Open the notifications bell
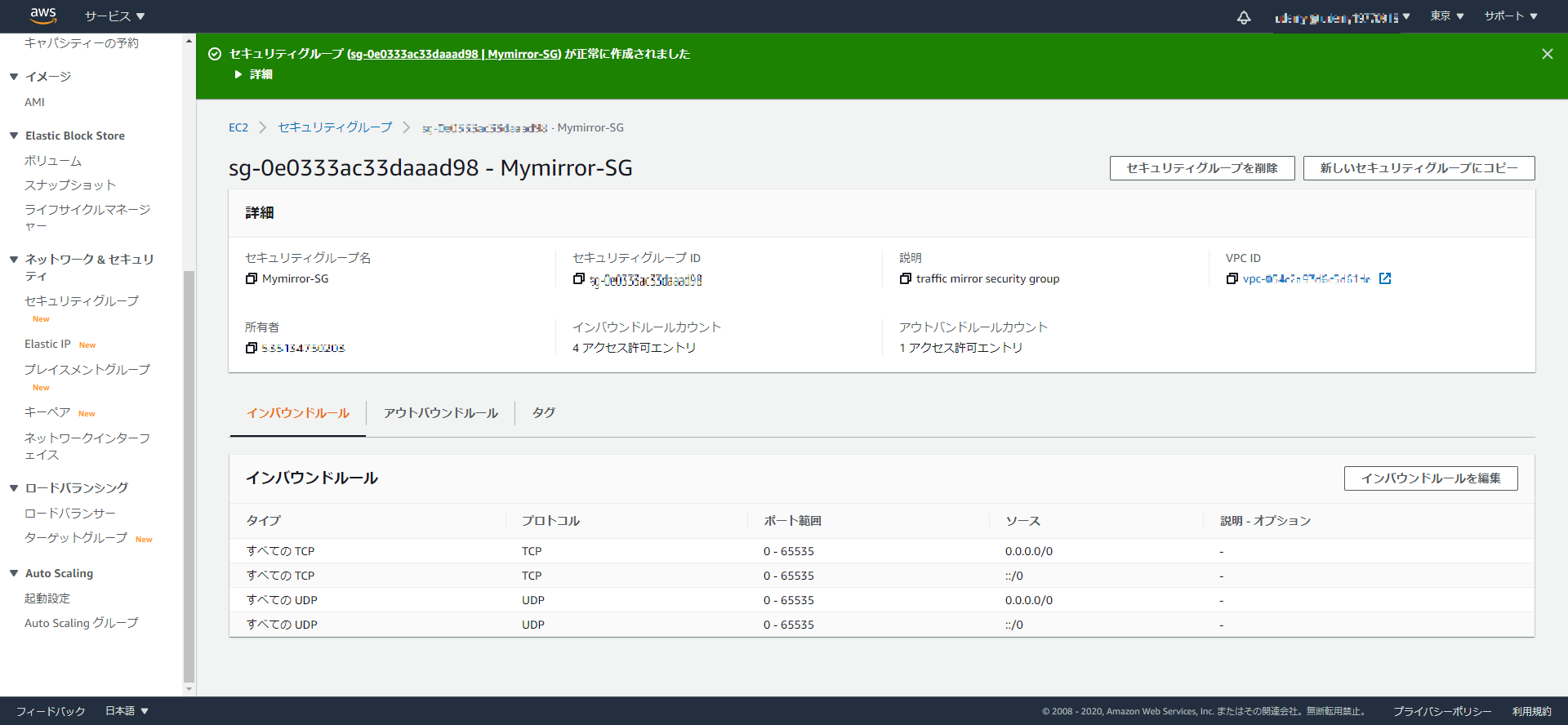The height and width of the screenshot is (725, 1568). click(1244, 17)
